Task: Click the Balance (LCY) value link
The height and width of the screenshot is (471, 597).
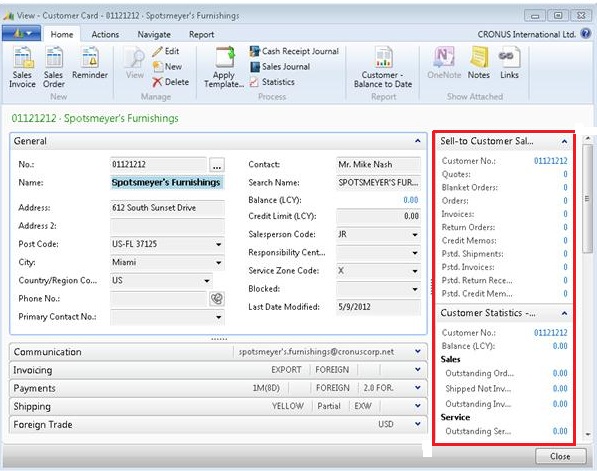Action: point(410,200)
